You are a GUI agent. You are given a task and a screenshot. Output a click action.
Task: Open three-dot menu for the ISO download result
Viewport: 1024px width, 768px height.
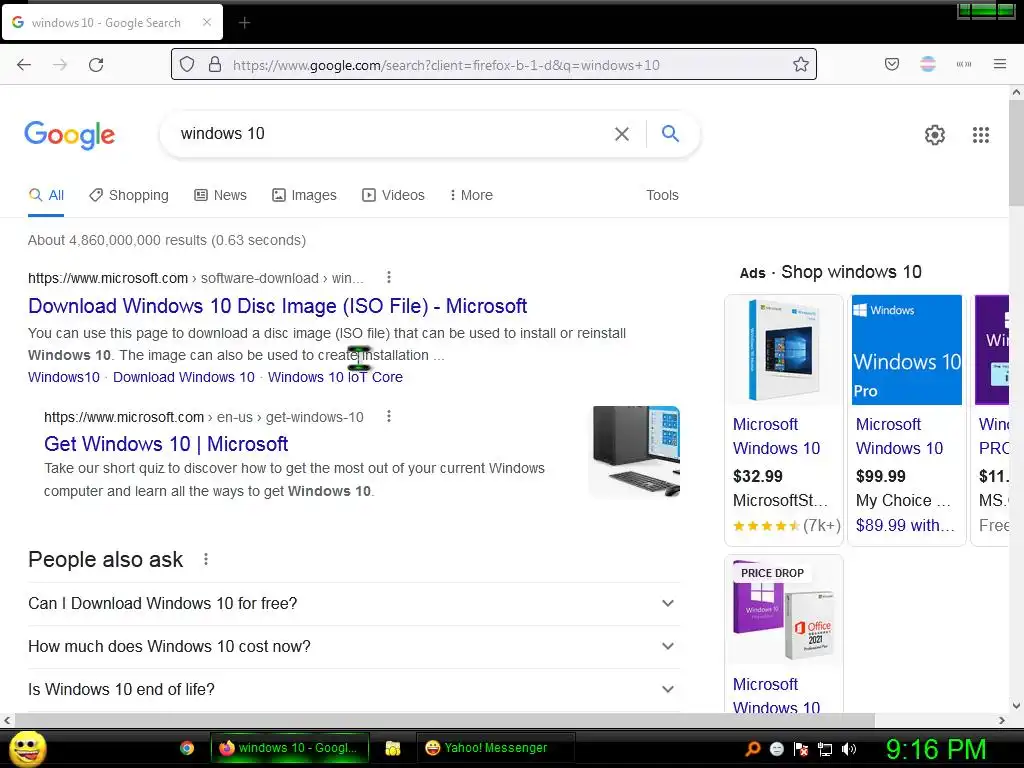(389, 278)
